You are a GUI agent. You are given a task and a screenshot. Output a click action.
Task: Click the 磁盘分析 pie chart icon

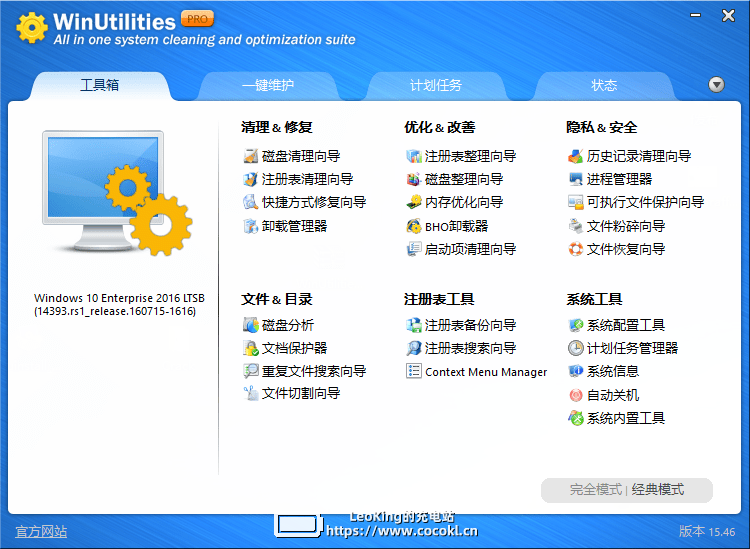pyautogui.click(x=251, y=325)
